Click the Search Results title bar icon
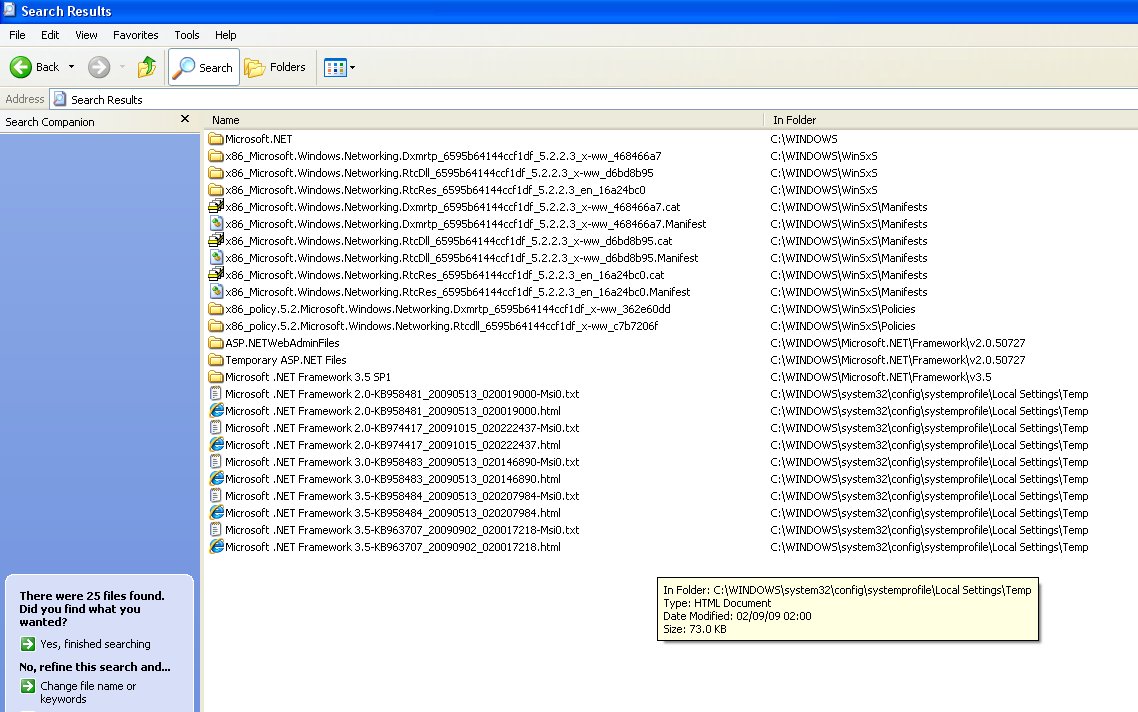This screenshot has width=1138, height=712. 9,10
